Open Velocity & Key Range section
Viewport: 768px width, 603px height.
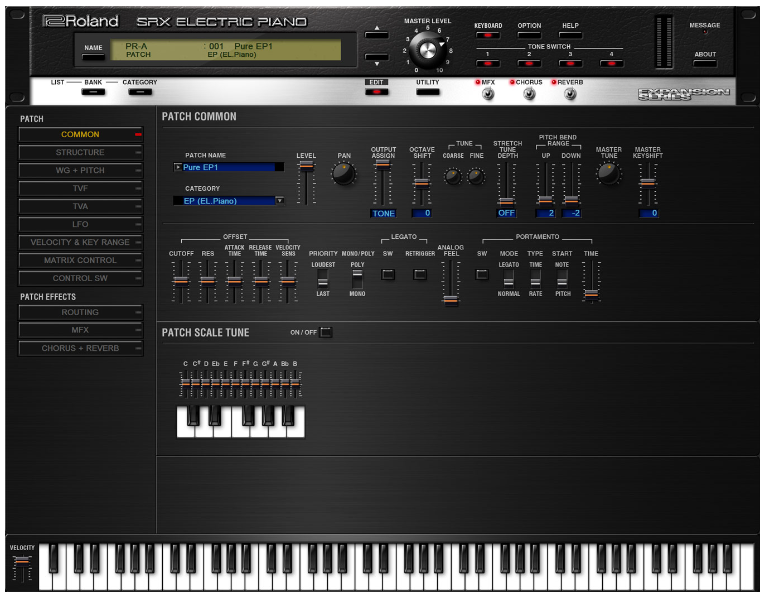click(80, 242)
